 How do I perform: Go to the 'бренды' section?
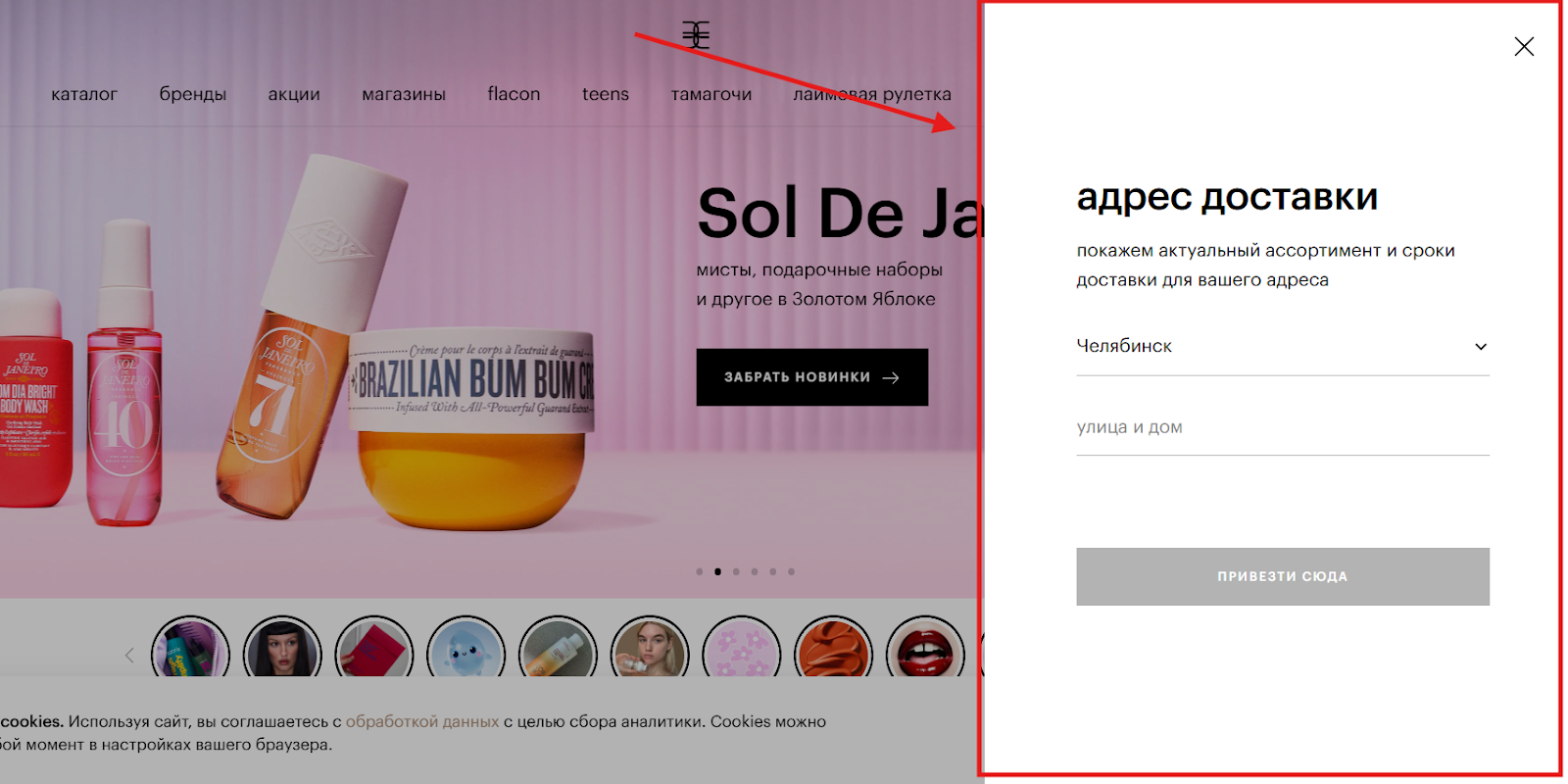[x=193, y=94]
